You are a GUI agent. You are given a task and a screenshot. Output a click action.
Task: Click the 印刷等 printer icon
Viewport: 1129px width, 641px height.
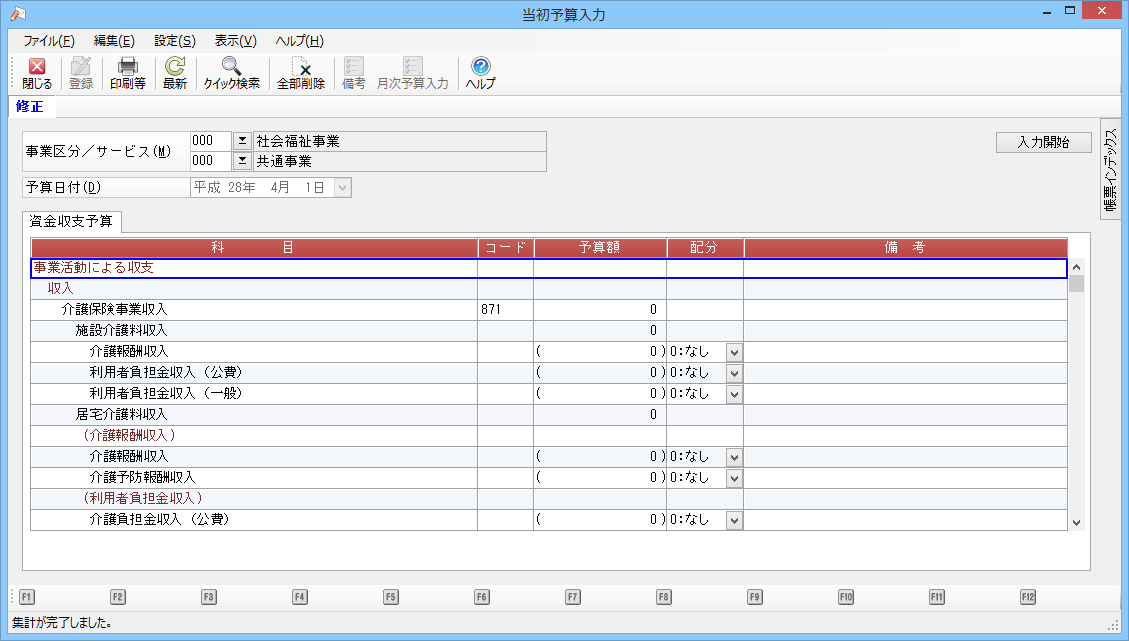coord(127,74)
